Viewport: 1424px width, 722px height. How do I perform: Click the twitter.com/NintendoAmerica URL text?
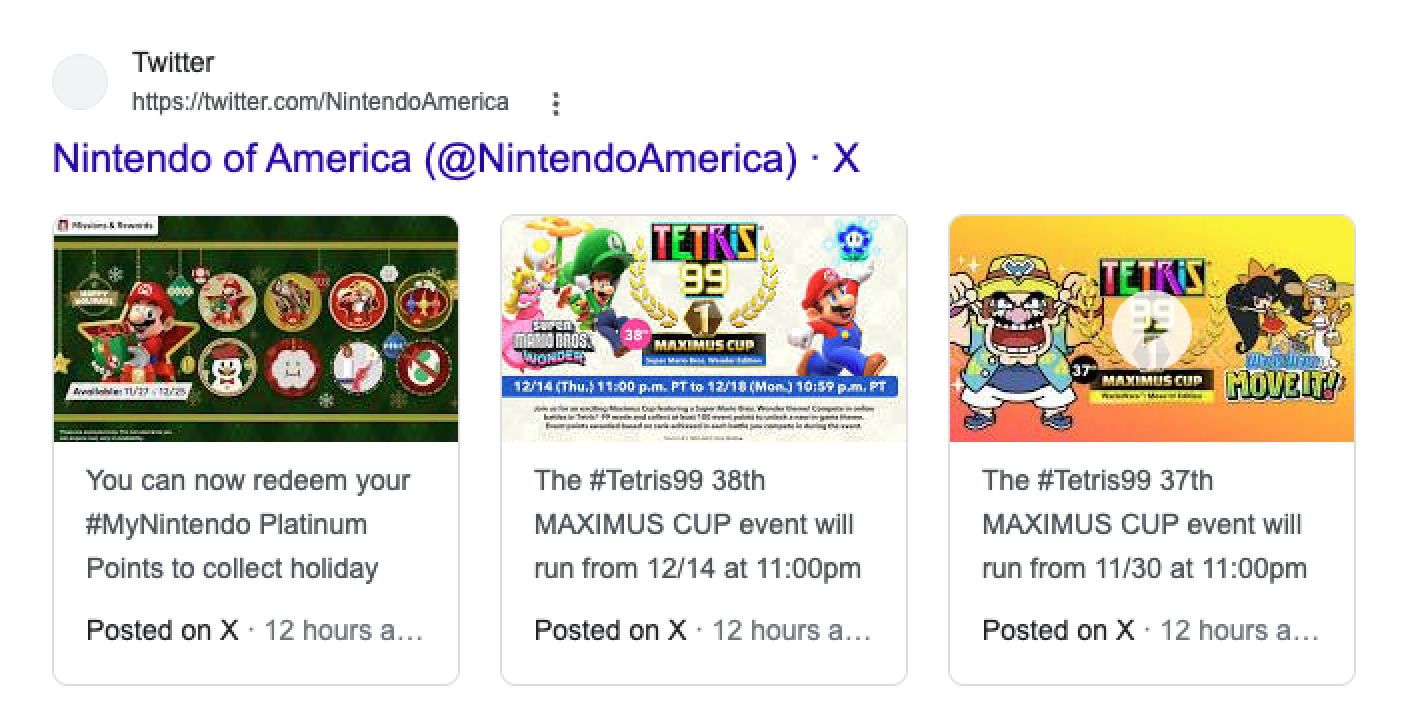[x=320, y=102]
